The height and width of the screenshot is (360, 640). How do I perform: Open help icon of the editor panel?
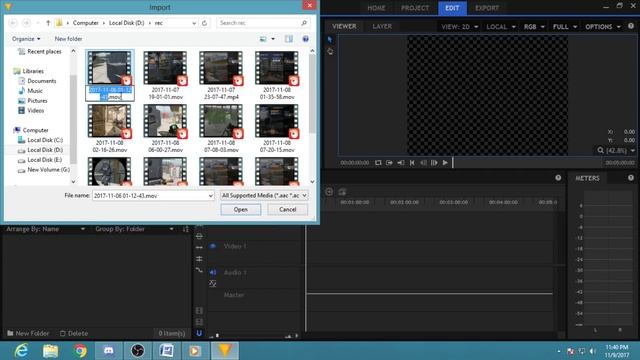(558, 178)
